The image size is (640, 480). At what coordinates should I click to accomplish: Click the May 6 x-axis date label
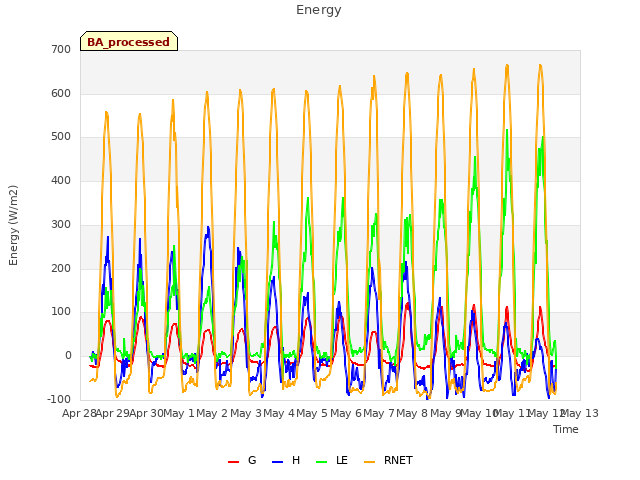(x=346, y=413)
